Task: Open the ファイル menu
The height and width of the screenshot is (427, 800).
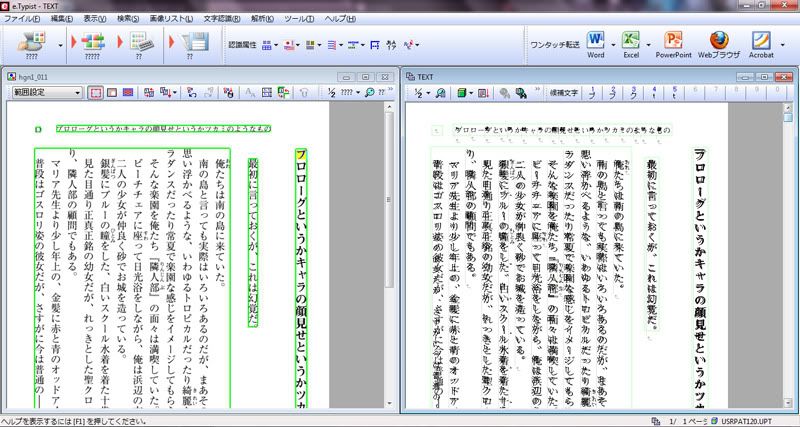Action: pos(22,19)
